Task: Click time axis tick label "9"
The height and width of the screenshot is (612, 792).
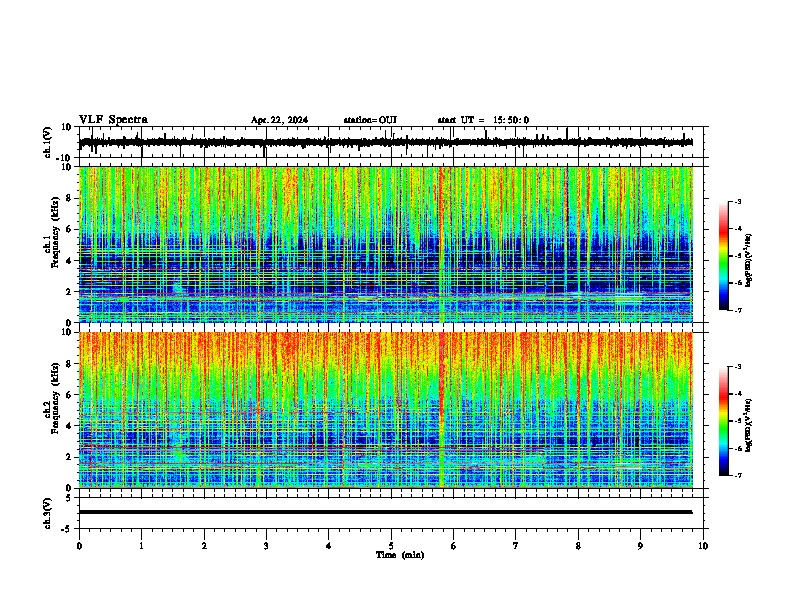Action: pyautogui.click(x=640, y=546)
